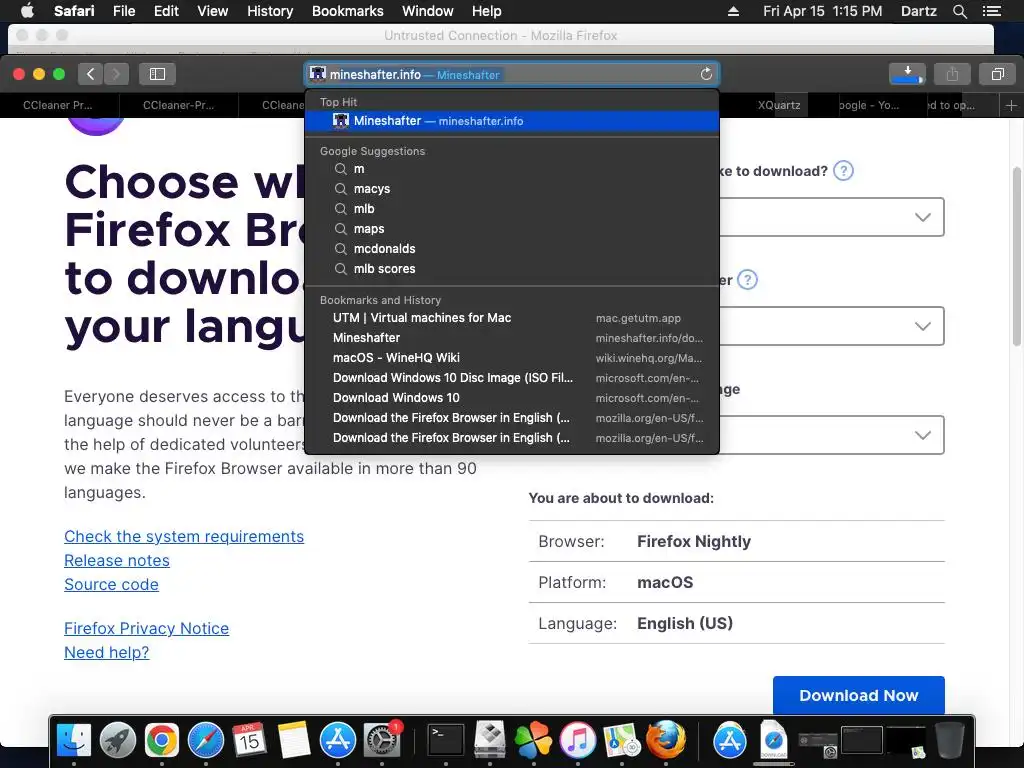Open the 'Firefox Privacy Notice' link
The width and height of the screenshot is (1024, 768).
click(x=146, y=628)
